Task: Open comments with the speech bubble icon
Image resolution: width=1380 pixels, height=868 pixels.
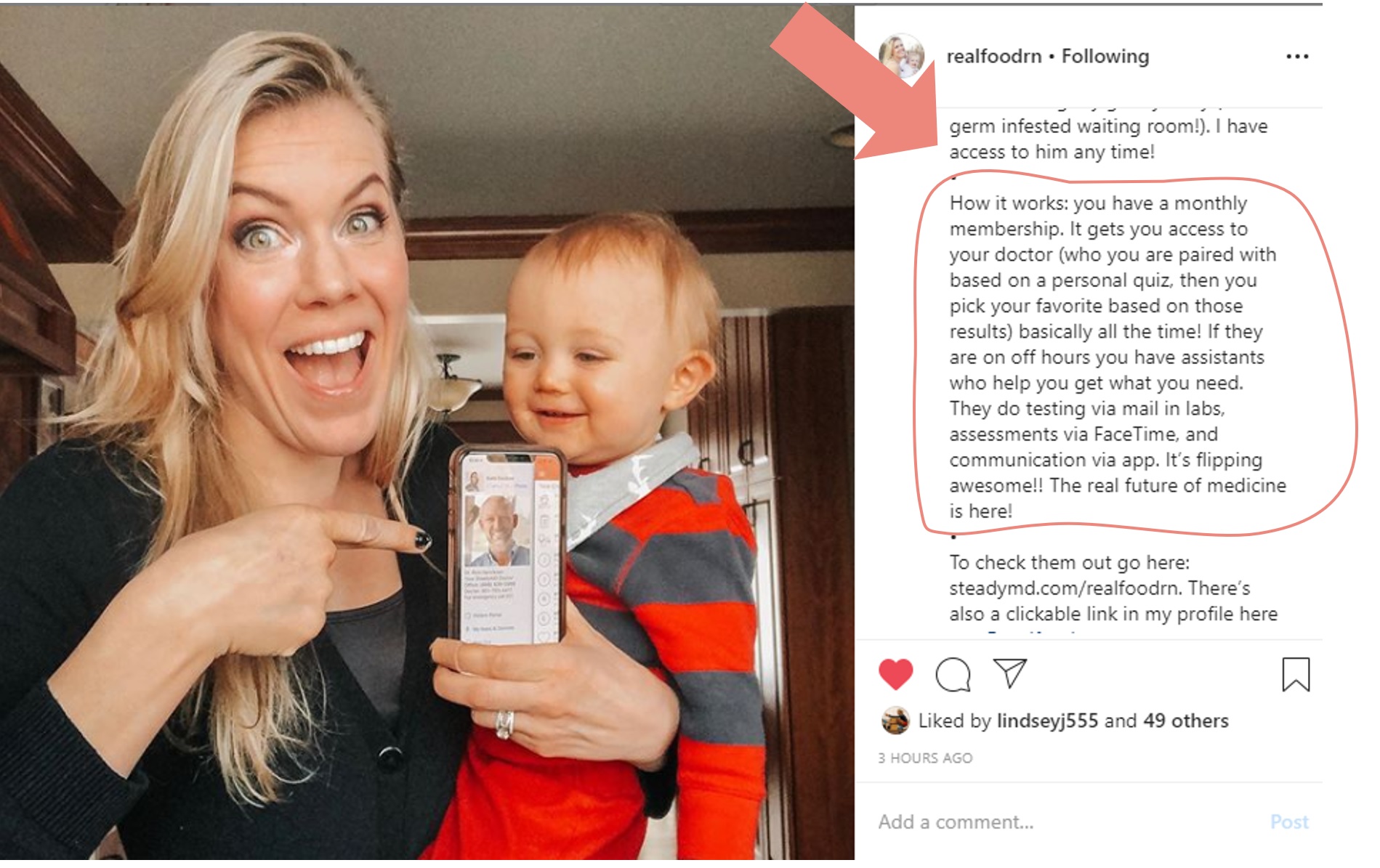Action: [x=953, y=674]
